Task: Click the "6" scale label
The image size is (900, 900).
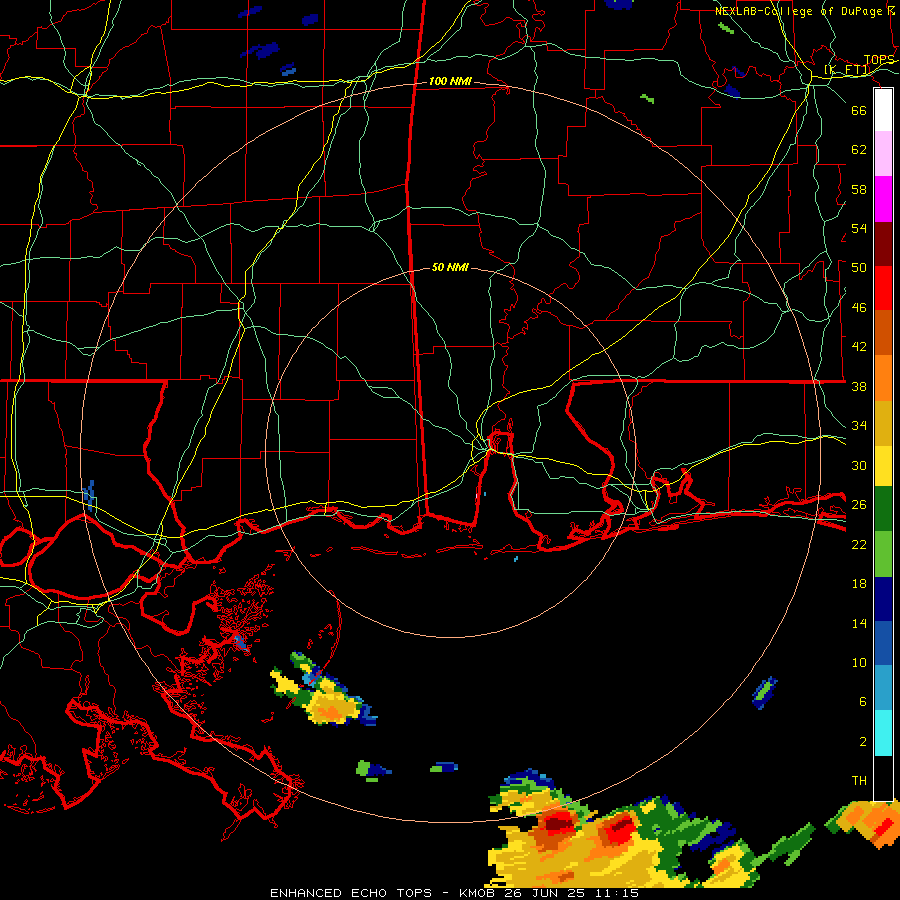Action: (863, 702)
